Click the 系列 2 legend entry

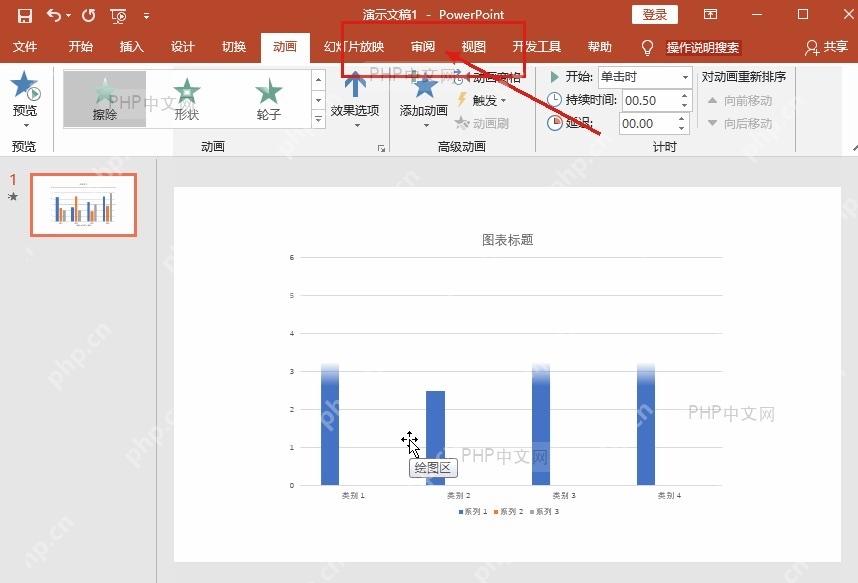click(508, 511)
